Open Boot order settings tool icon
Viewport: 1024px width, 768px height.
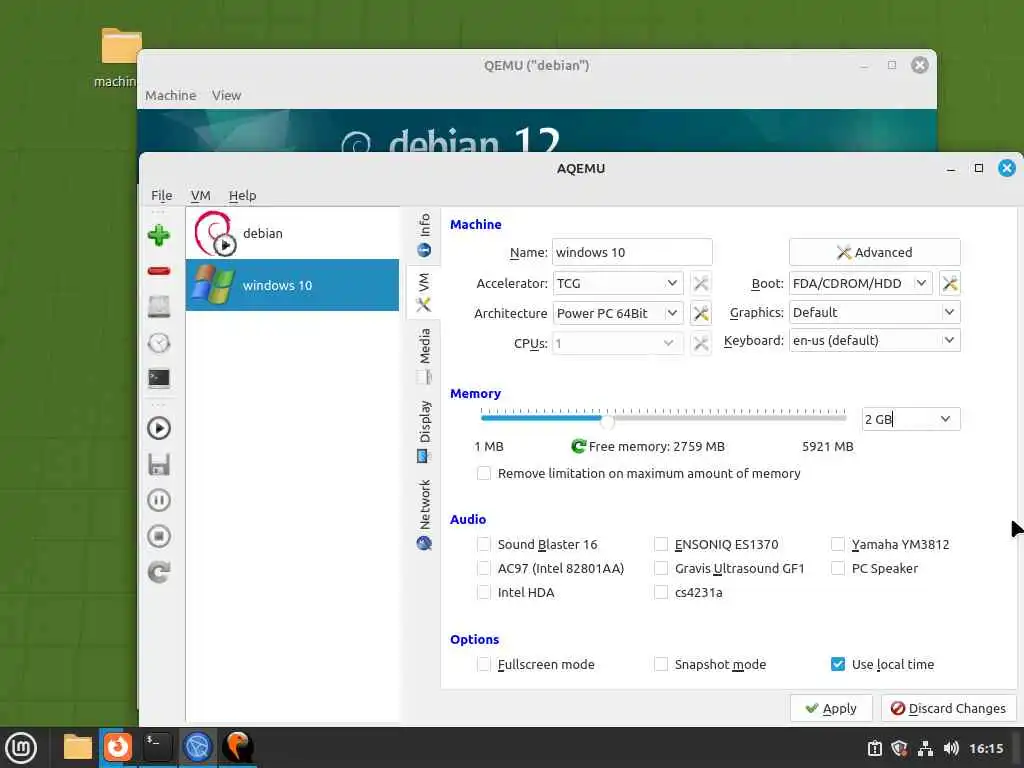pyautogui.click(x=950, y=283)
